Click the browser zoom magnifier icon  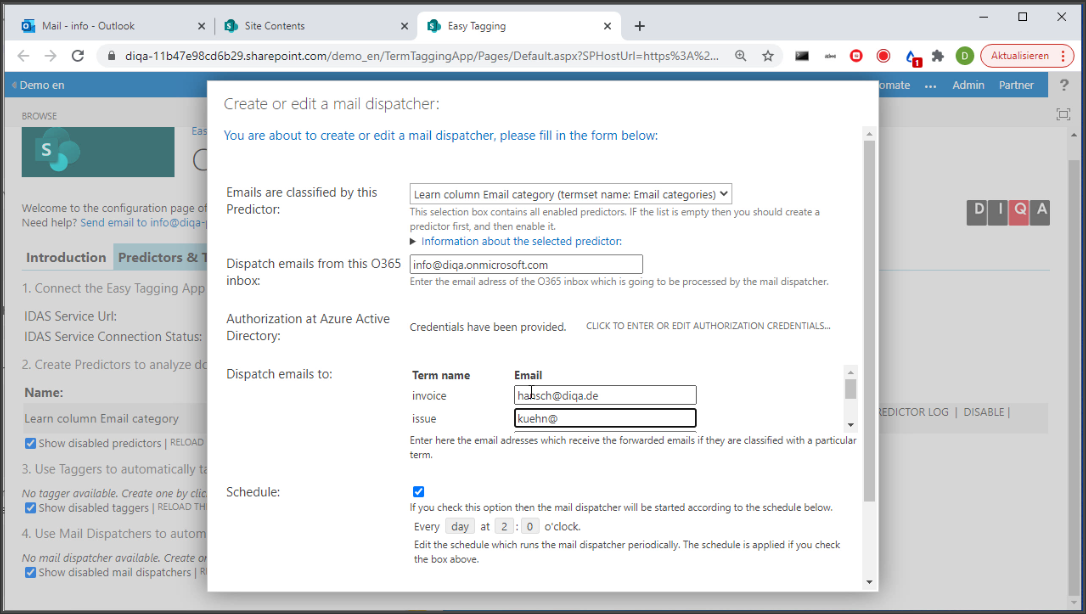pos(741,56)
